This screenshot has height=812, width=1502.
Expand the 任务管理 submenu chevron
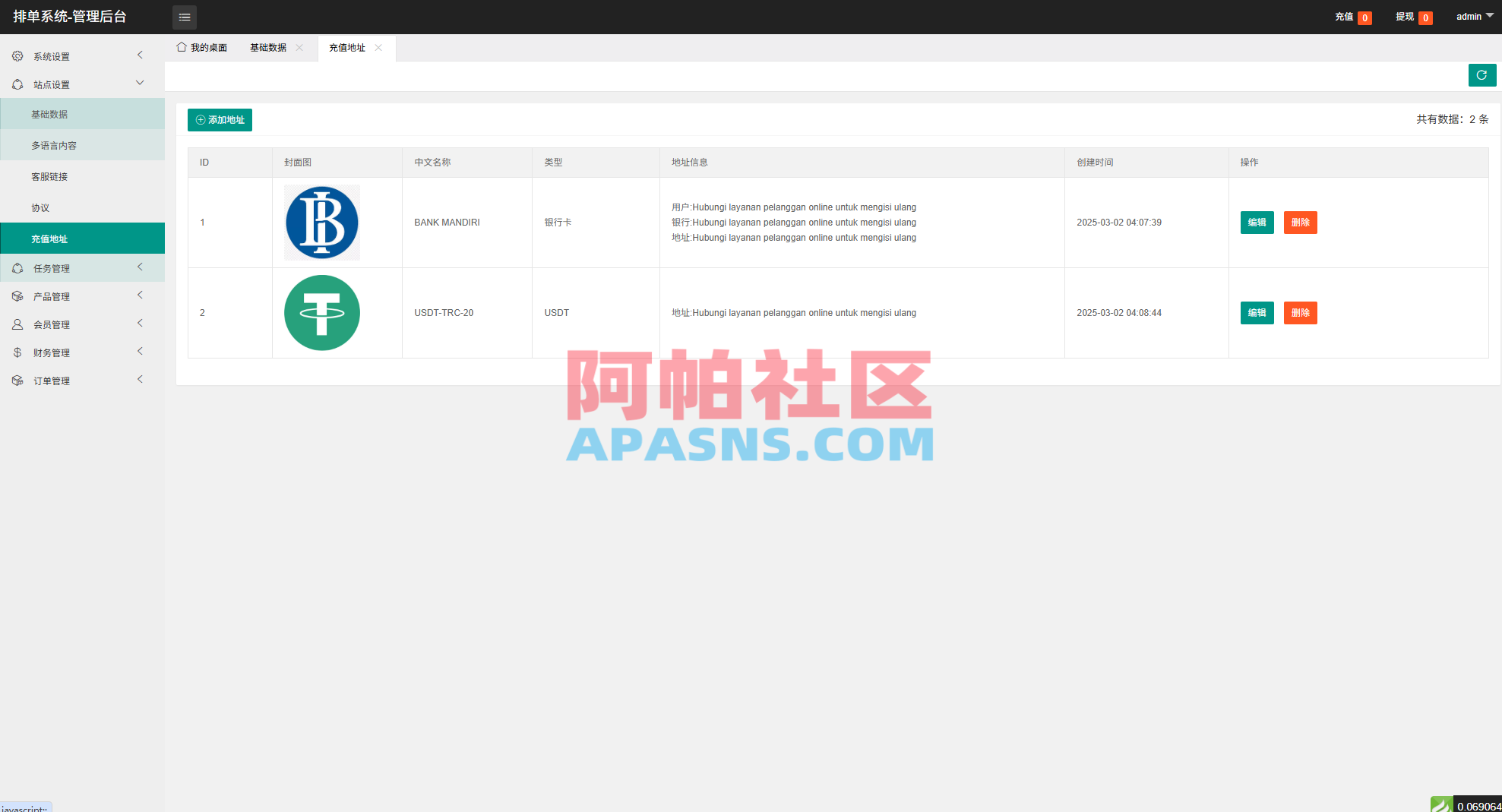pyautogui.click(x=140, y=267)
